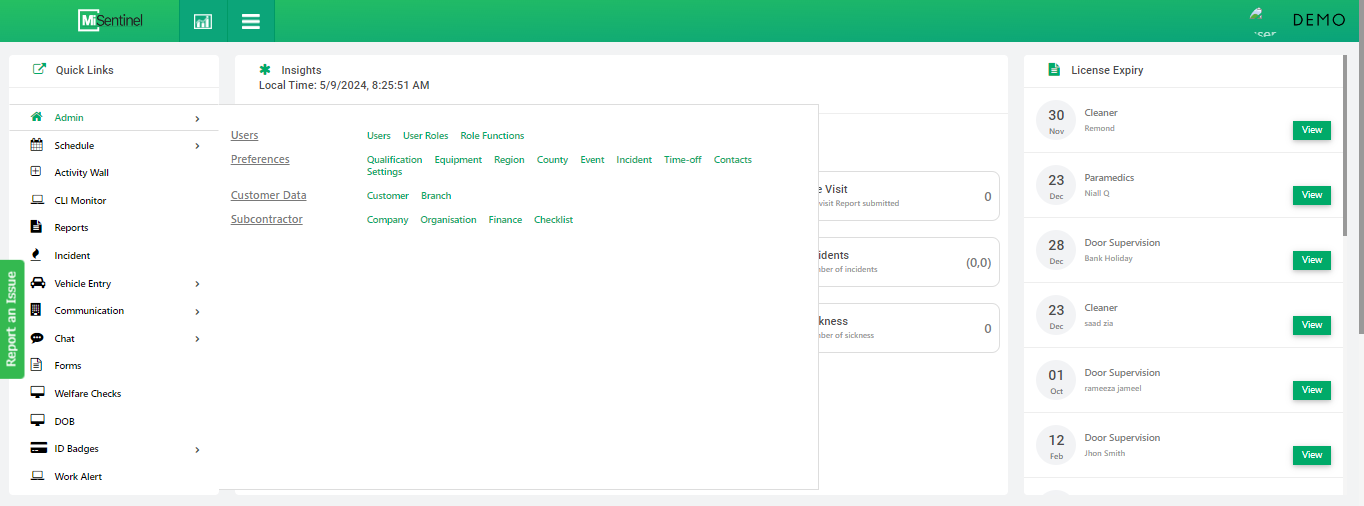
Task: Open the Work Alert menu item
Action: pyautogui.click(x=78, y=477)
